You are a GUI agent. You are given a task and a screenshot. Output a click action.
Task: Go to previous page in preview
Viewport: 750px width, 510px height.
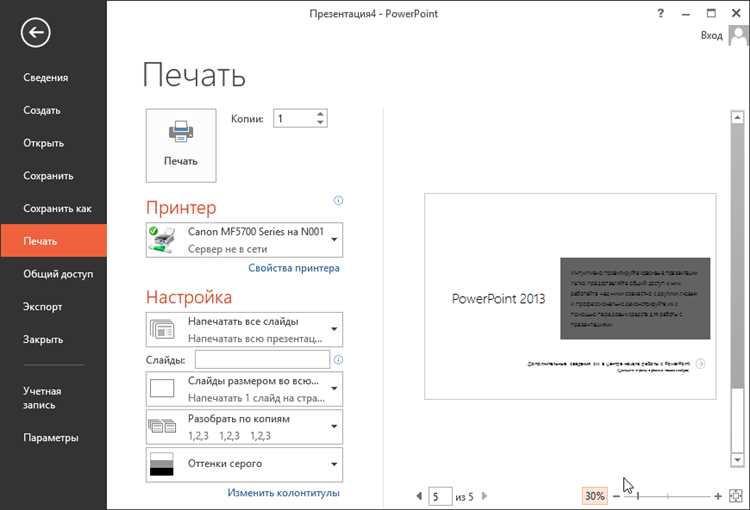coord(419,496)
